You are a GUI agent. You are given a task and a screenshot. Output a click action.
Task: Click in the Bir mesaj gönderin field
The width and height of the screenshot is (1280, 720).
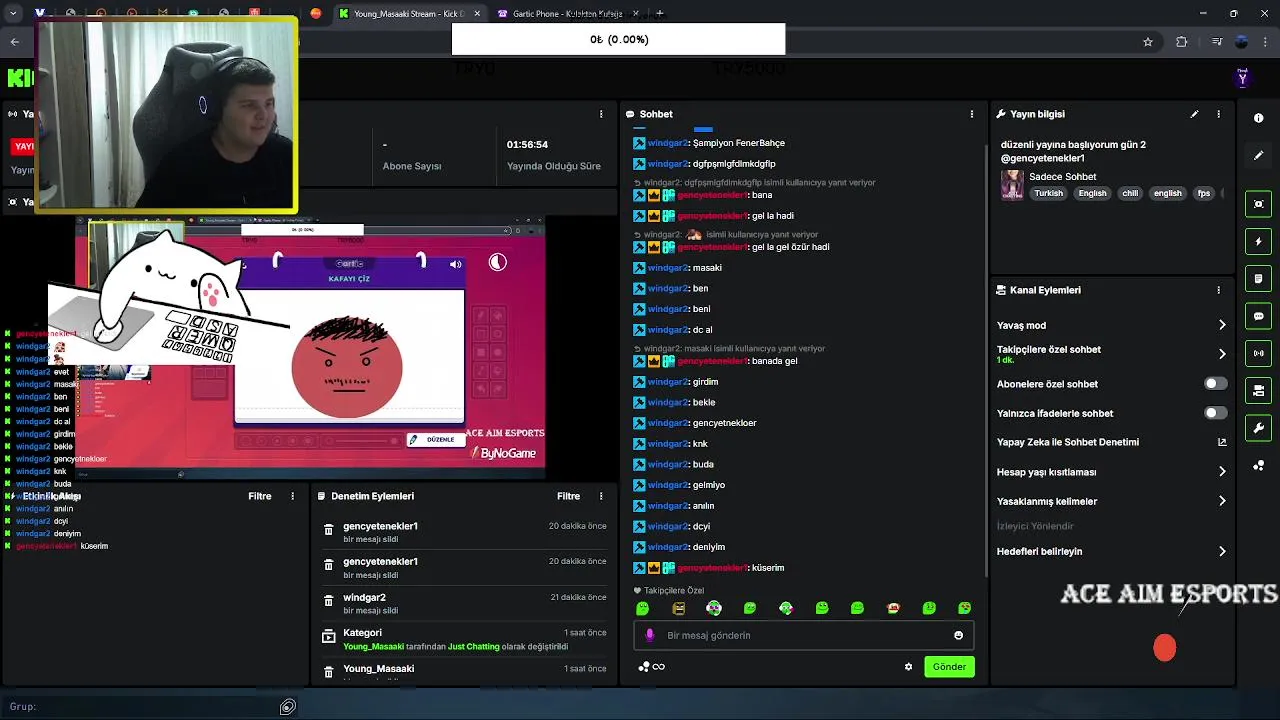(804, 635)
